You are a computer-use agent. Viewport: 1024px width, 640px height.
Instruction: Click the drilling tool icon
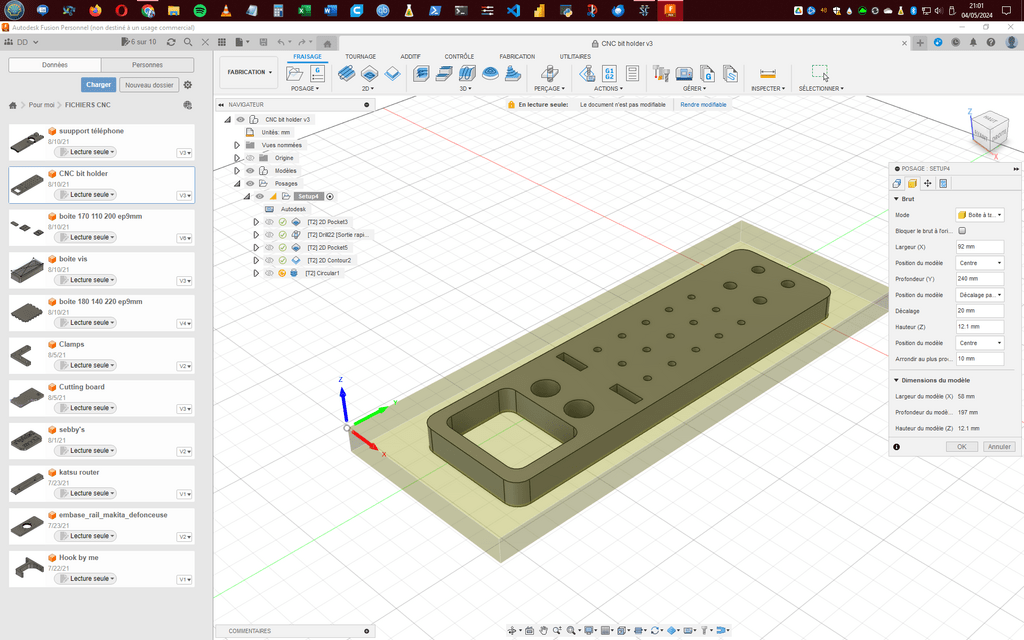[549, 74]
